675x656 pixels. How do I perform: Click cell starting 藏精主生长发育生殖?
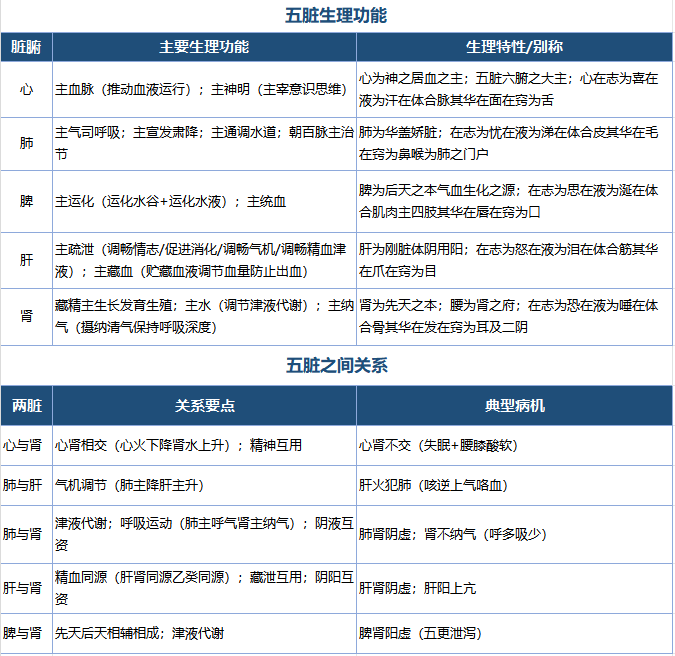tap(204, 317)
